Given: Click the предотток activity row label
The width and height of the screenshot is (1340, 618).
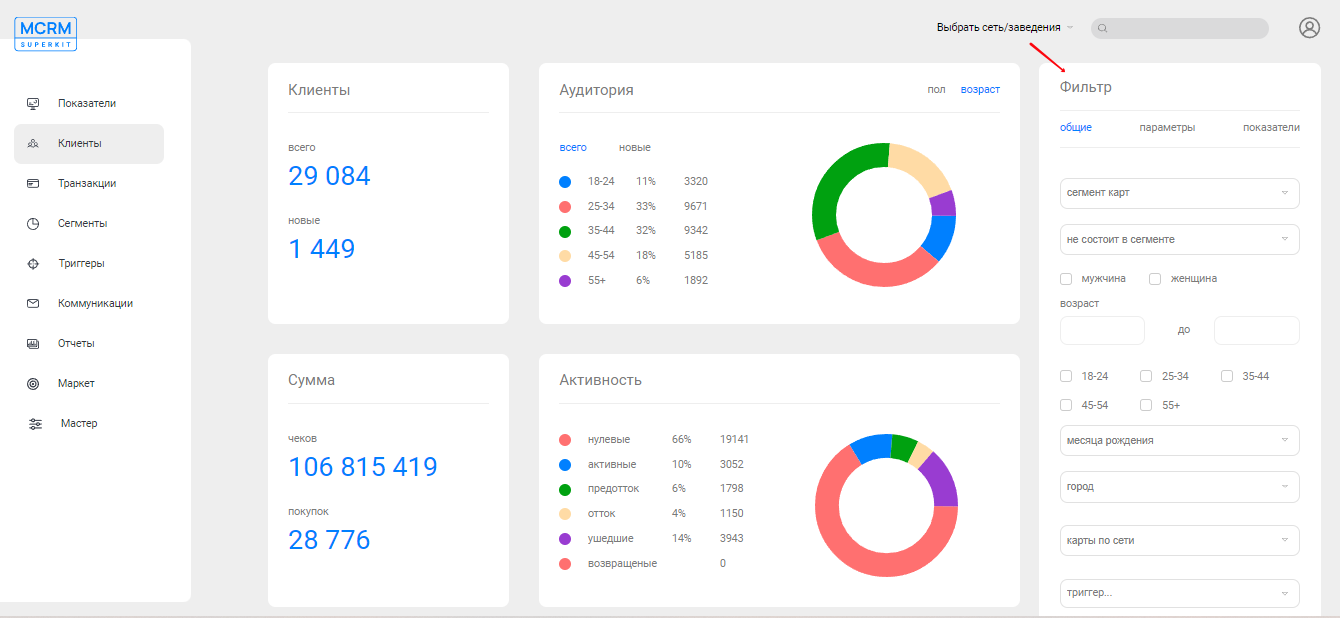Looking at the screenshot, I should tap(614, 489).
